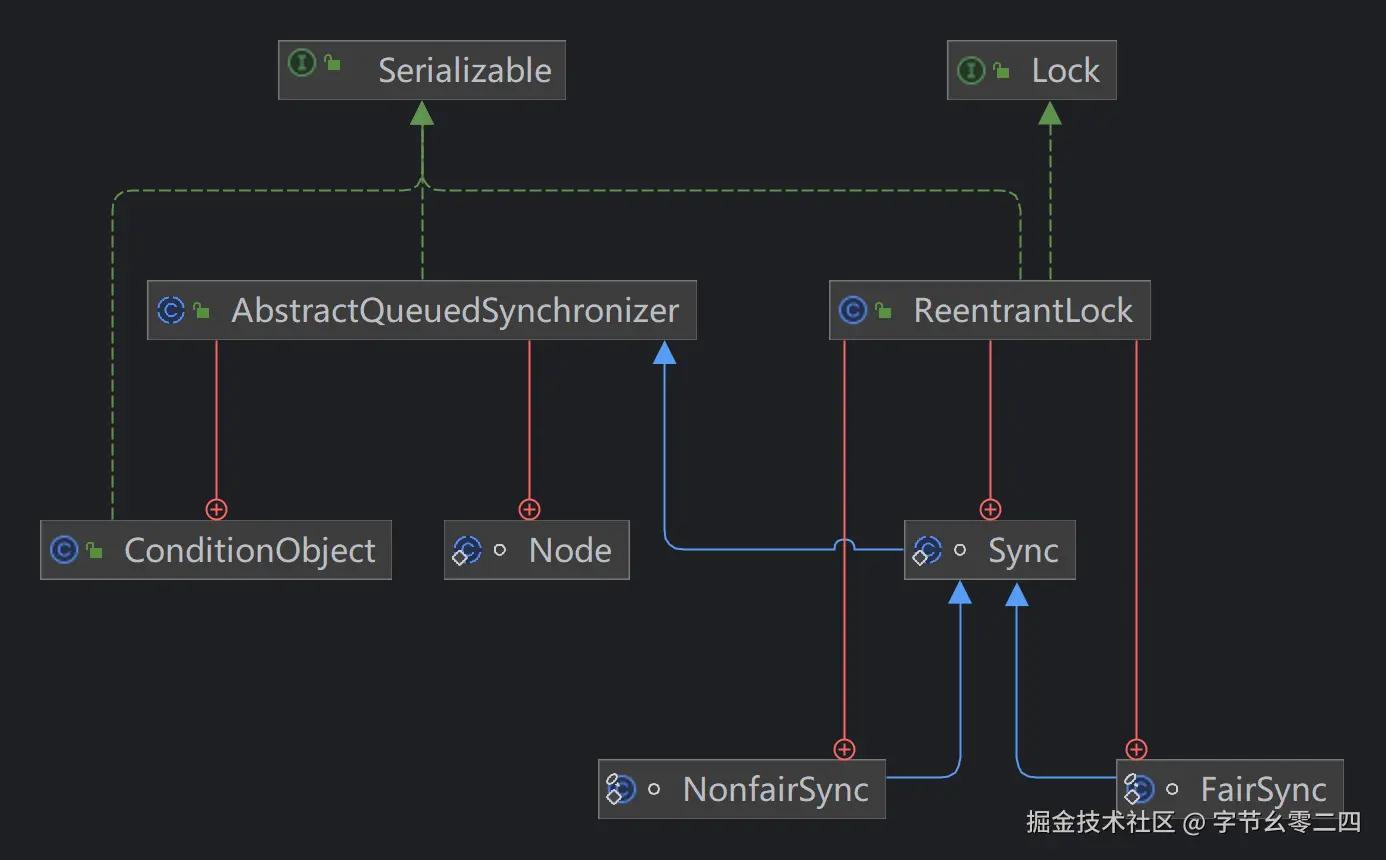Click the class icon on ReentrantLock node
This screenshot has width=1386, height=860.
[853, 310]
